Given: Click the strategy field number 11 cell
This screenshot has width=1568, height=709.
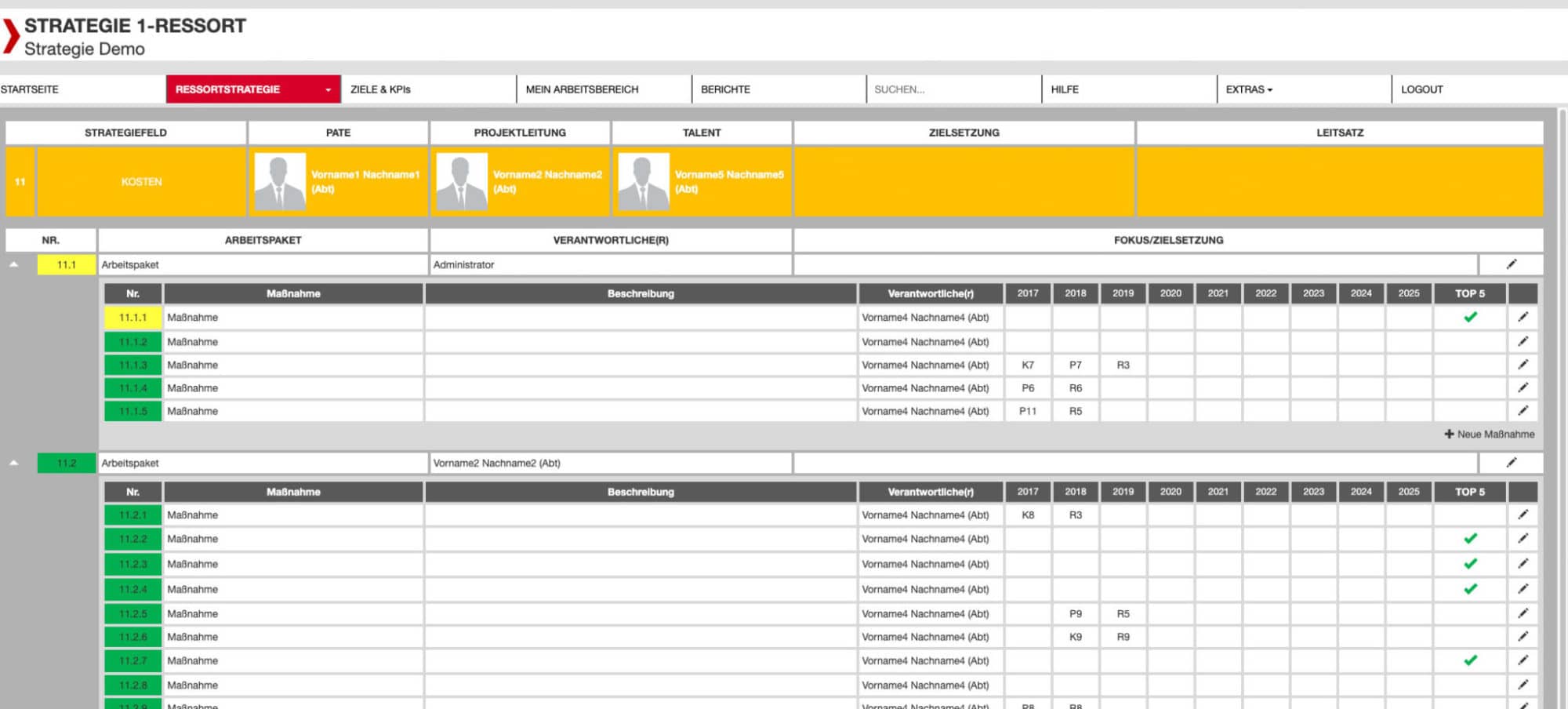Looking at the screenshot, I should 20,182.
